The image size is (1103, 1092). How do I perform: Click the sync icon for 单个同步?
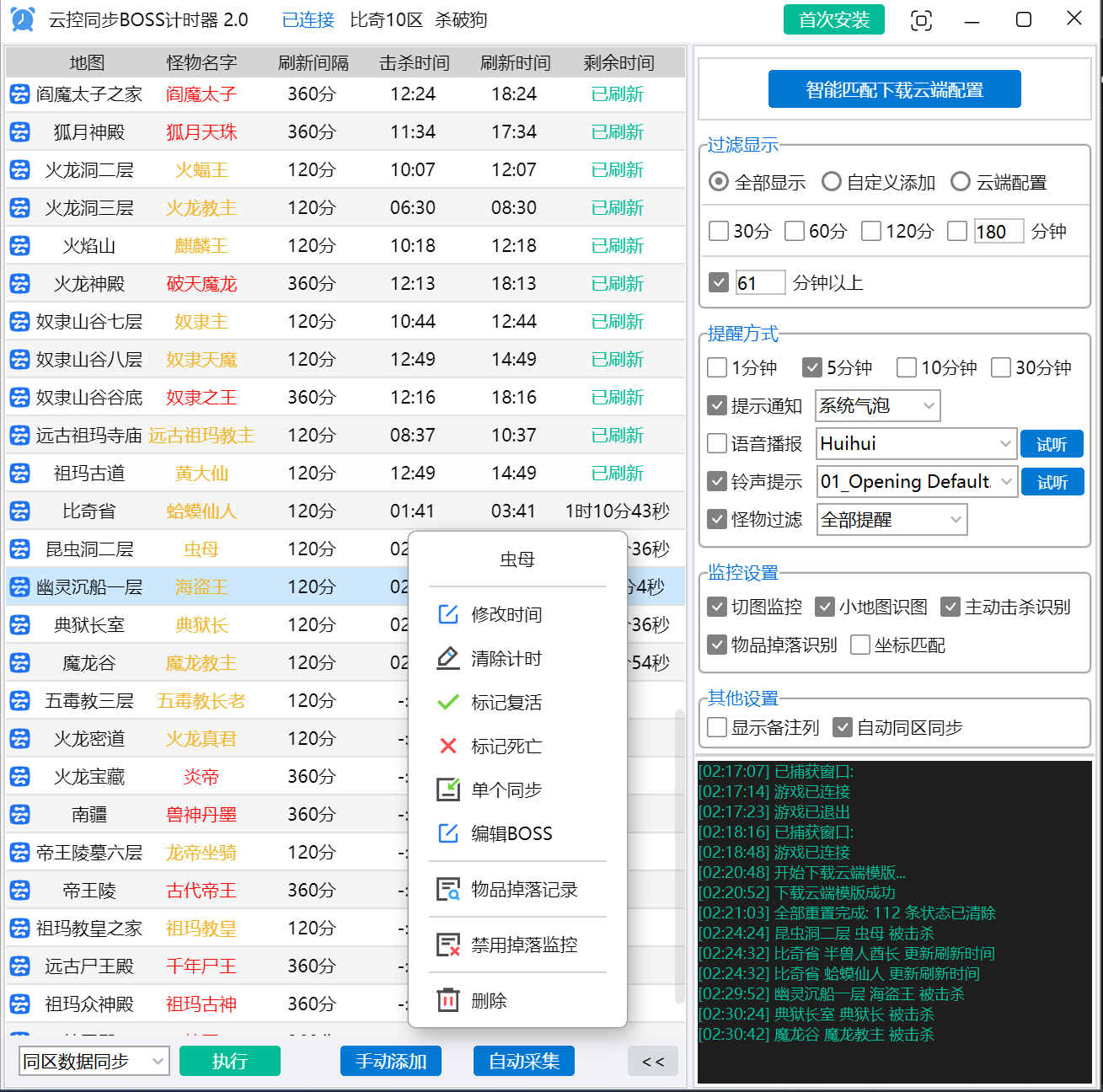coord(448,790)
